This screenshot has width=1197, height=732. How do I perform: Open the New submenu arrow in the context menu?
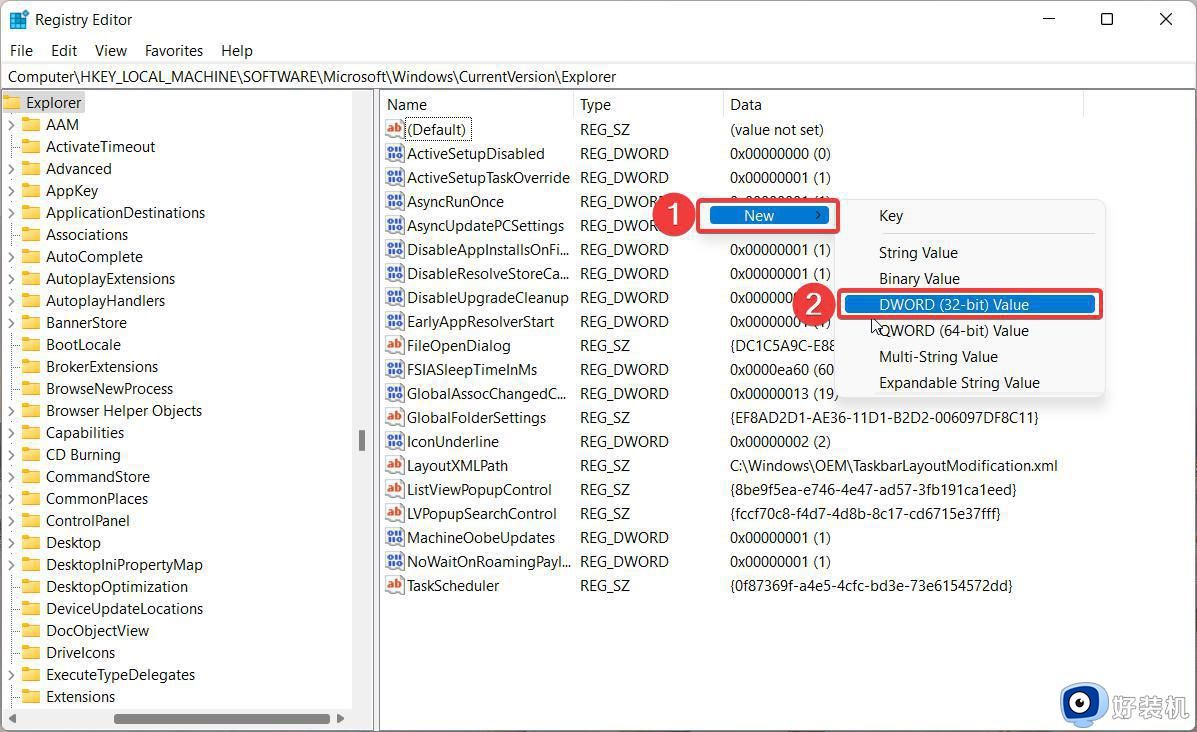[818, 215]
